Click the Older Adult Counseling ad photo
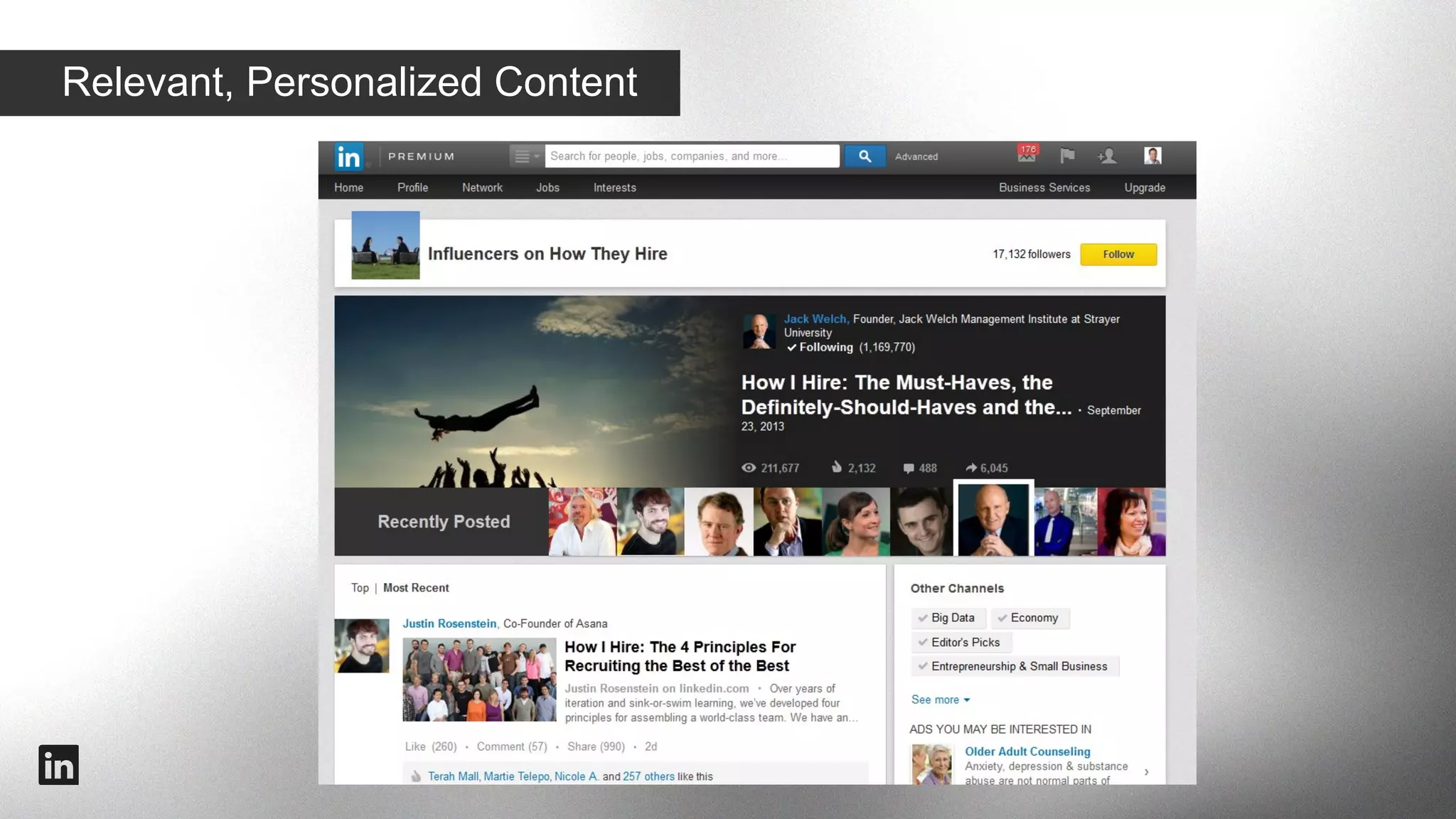The width and height of the screenshot is (1456, 819). (x=931, y=764)
